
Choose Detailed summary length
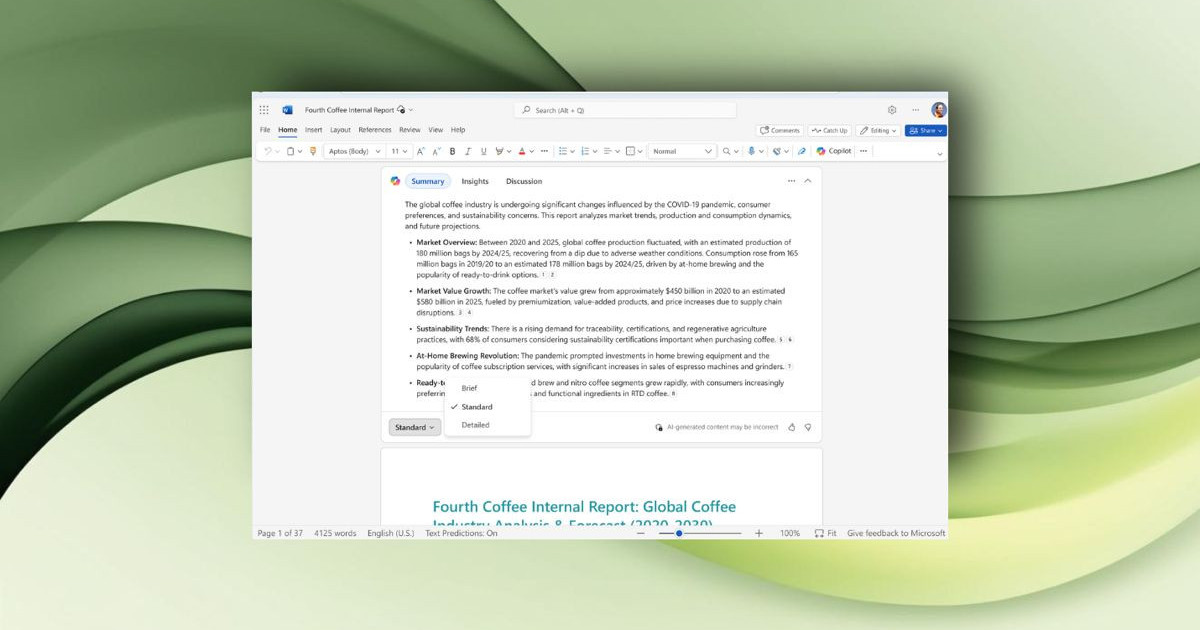pyautogui.click(x=487, y=425)
